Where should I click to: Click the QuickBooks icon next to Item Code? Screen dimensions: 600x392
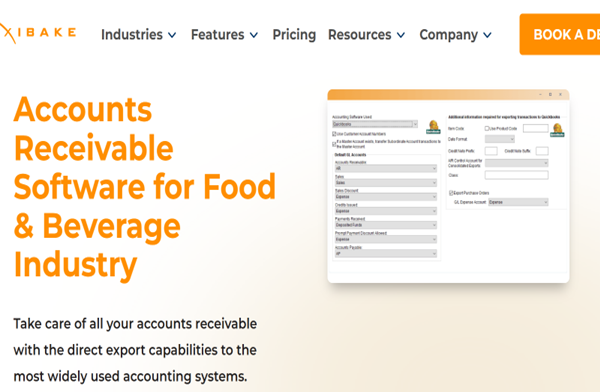click(x=557, y=130)
